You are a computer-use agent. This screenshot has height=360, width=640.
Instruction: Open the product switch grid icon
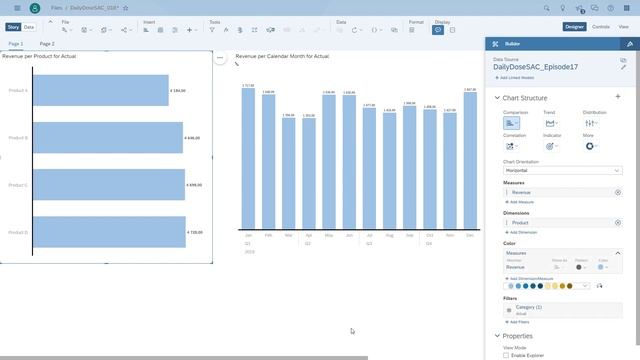click(x=627, y=8)
